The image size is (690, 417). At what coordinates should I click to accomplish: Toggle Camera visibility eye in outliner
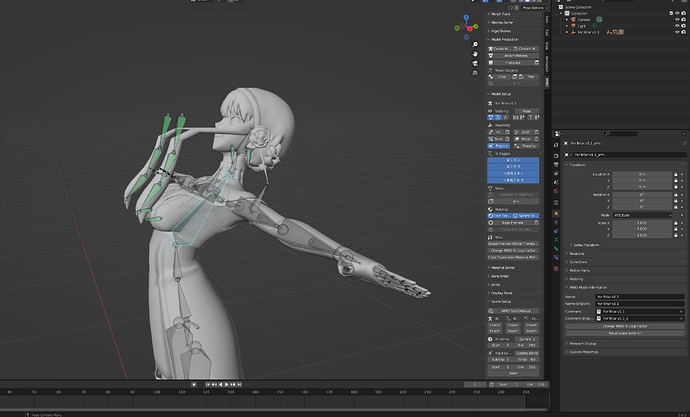[x=677, y=19]
